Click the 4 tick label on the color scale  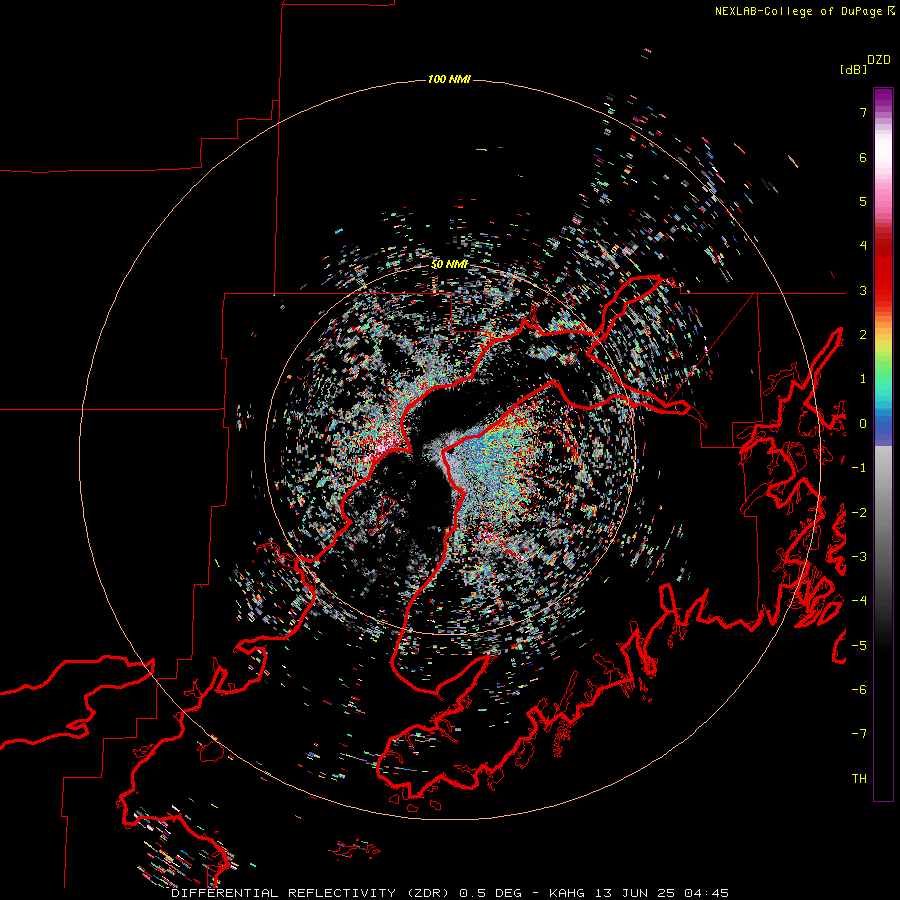863,246
